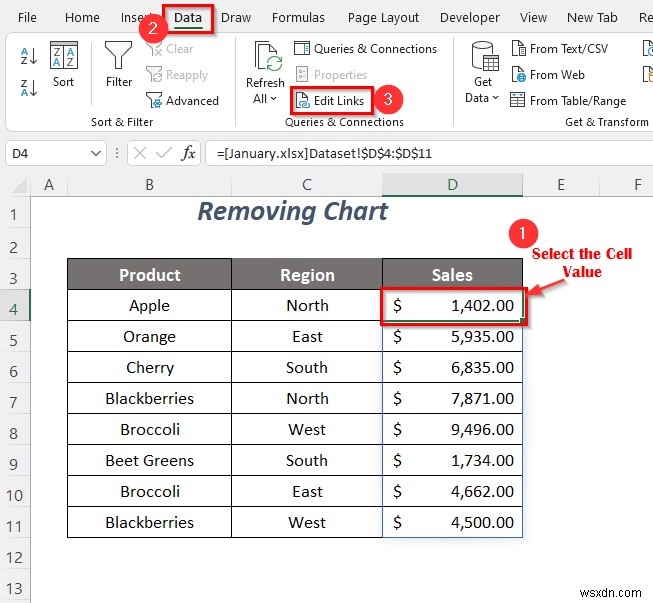
Task: Select the Apple cell
Action: click(150, 306)
